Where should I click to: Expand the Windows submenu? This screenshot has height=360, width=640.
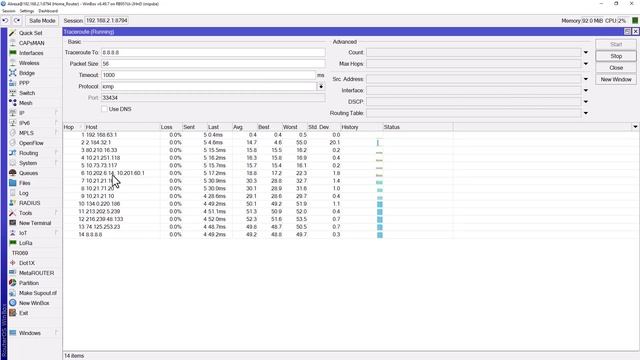56,333
